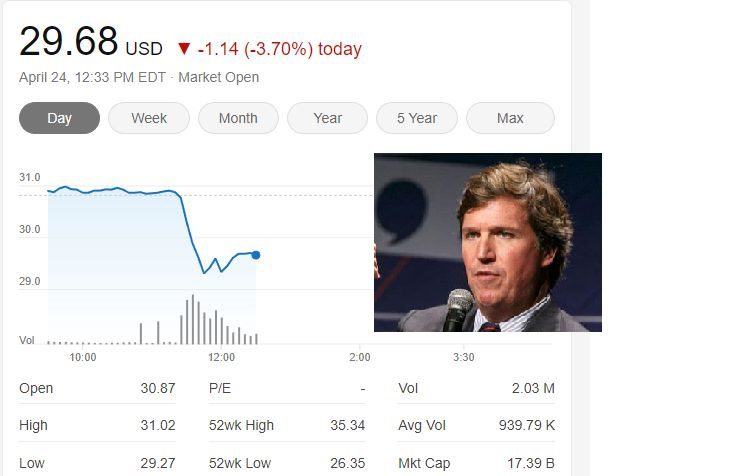
Task: Click the -1.14 (-3.70%) today change text
Action: 279,49
